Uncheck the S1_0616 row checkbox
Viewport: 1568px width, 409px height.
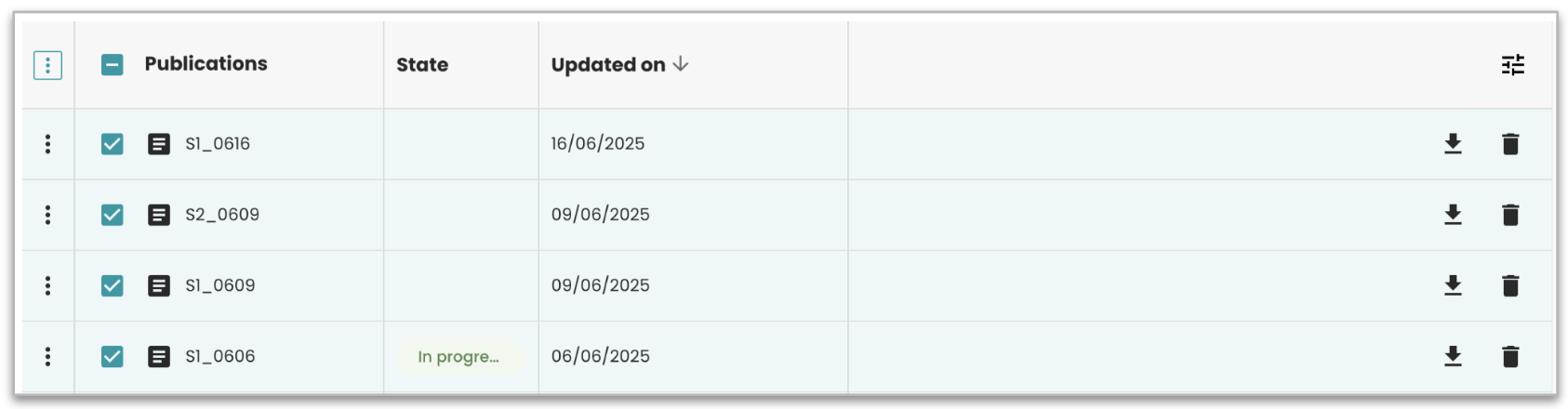pyautogui.click(x=113, y=144)
